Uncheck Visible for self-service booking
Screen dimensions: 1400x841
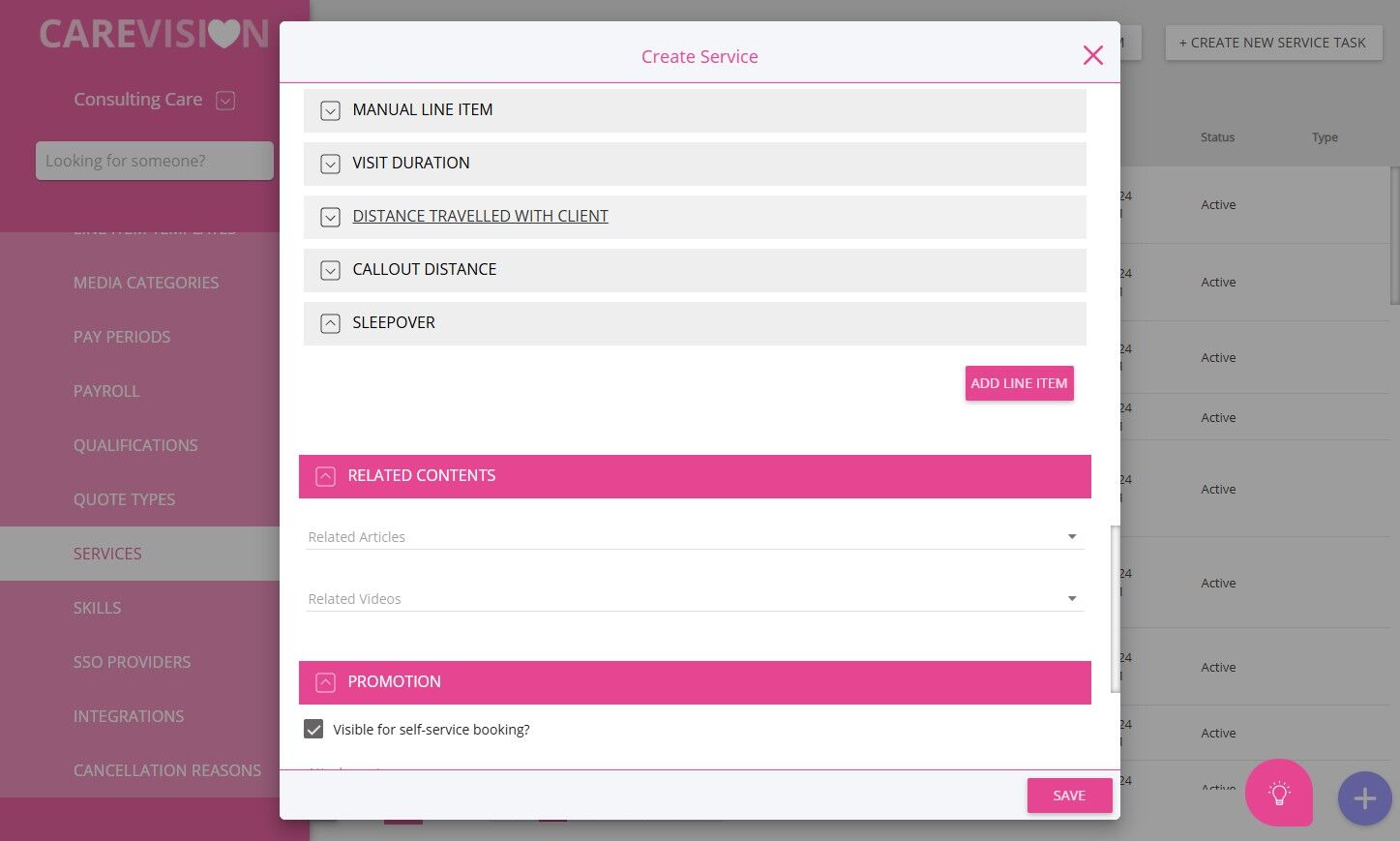tap(313, 729)
